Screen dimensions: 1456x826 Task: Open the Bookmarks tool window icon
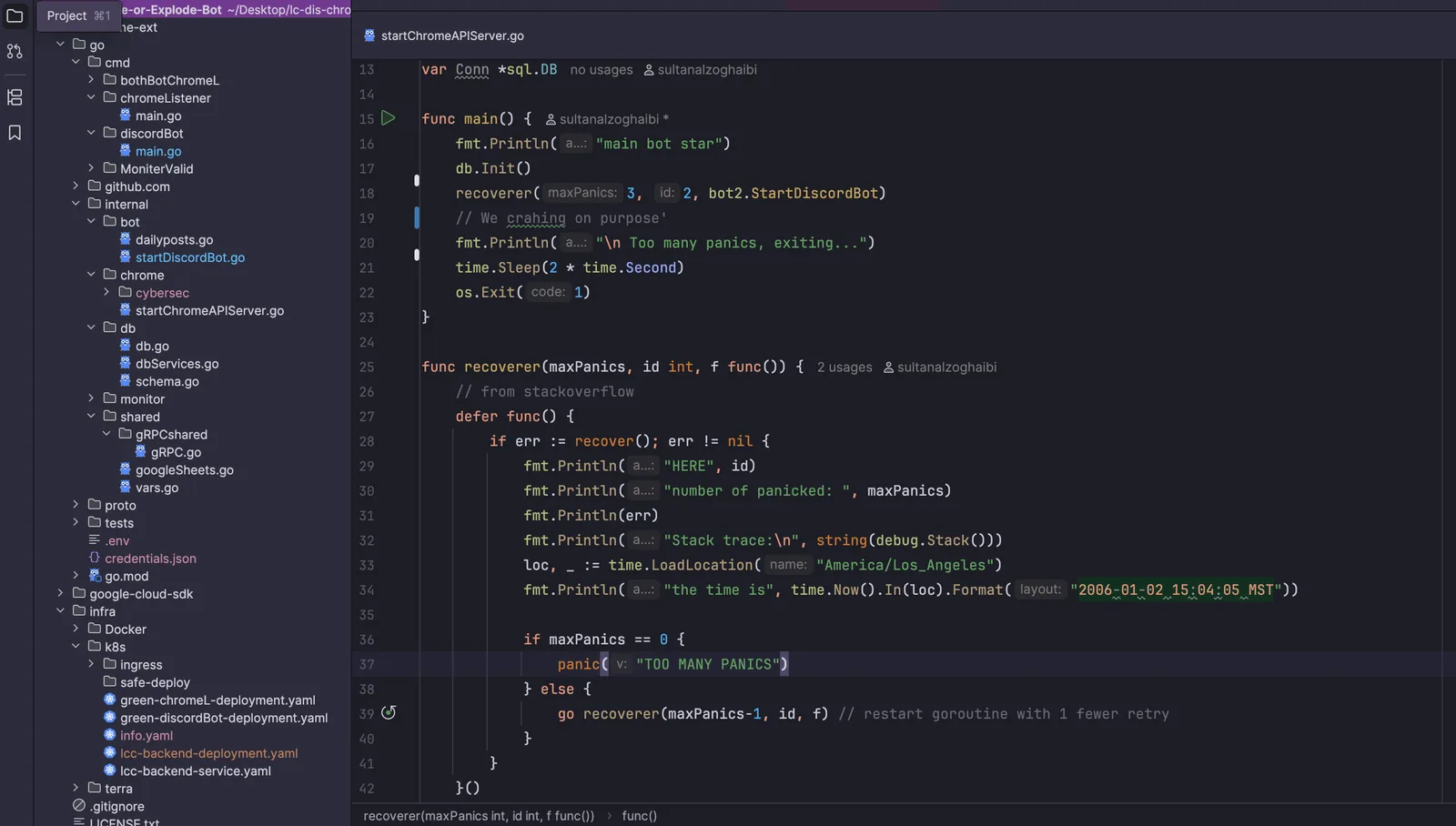click(x=15, y=133)
